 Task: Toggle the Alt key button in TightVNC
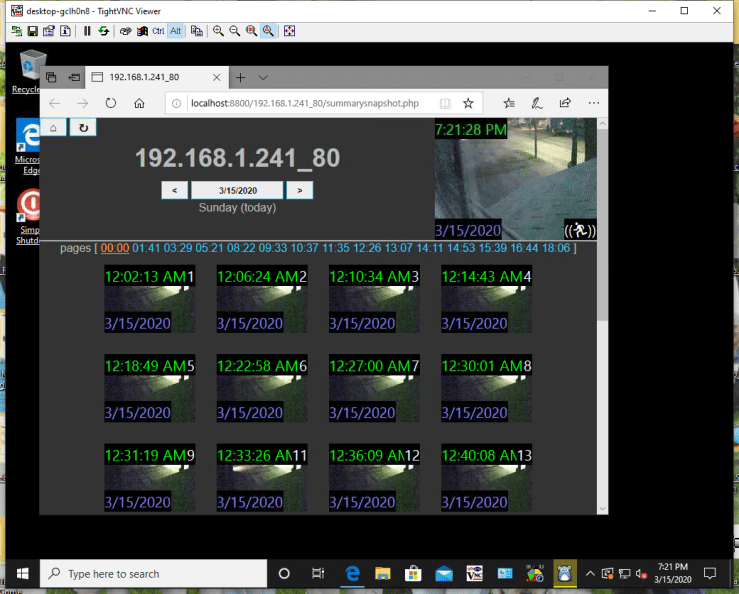175,31
